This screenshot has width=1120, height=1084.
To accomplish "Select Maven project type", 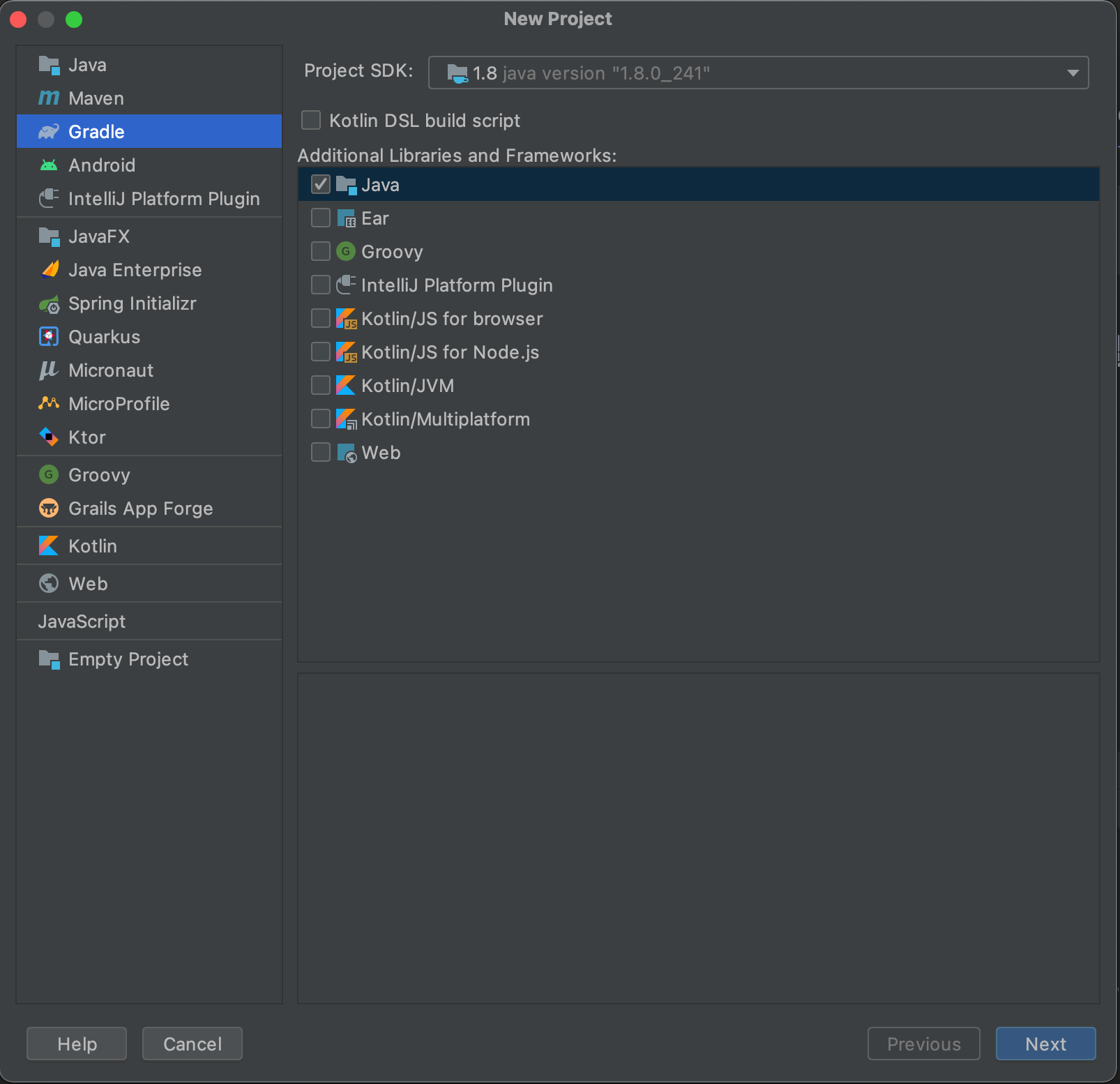I will [x=149, y=98].
